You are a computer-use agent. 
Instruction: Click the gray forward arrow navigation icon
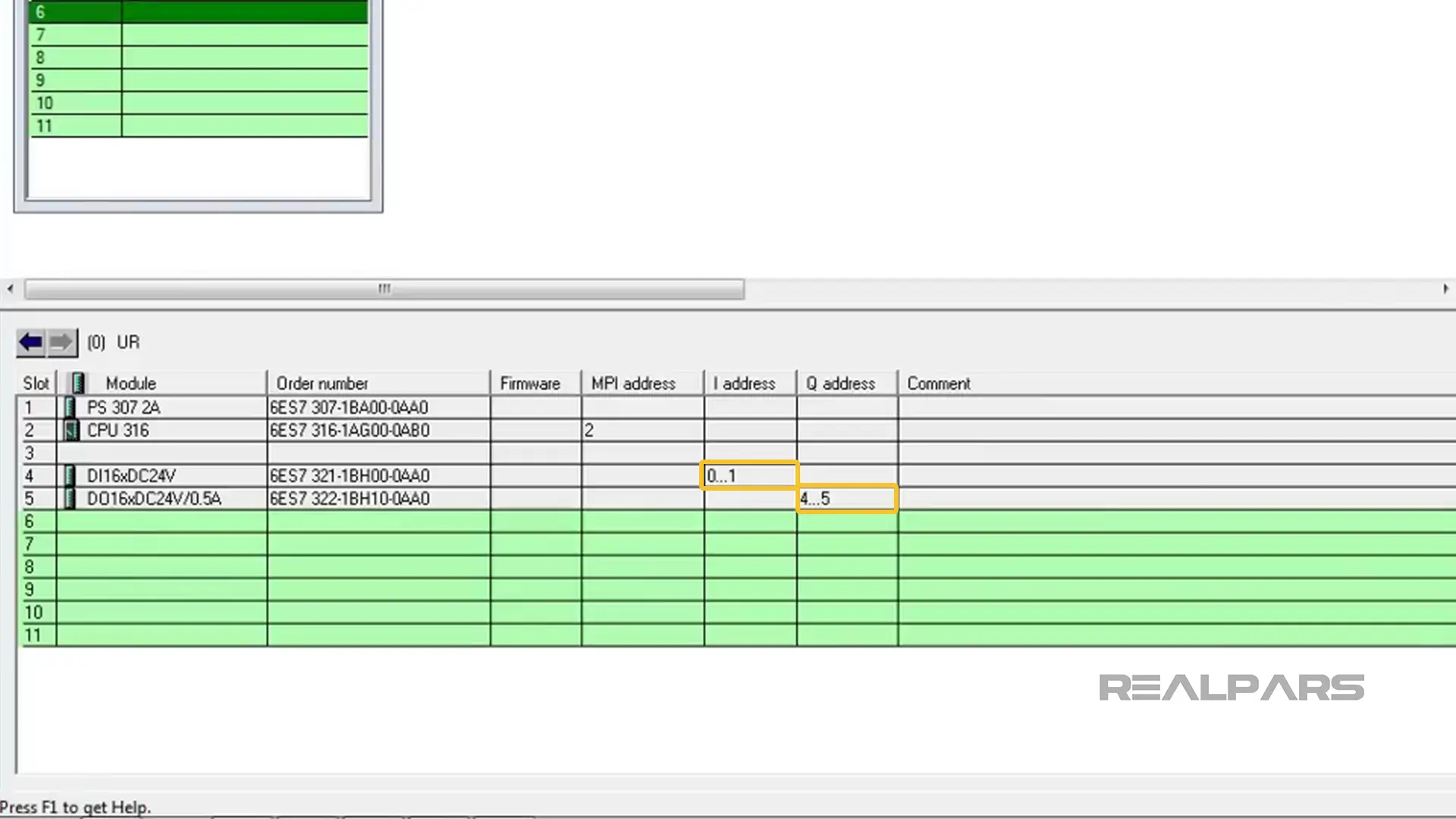[x=62, y=343]
